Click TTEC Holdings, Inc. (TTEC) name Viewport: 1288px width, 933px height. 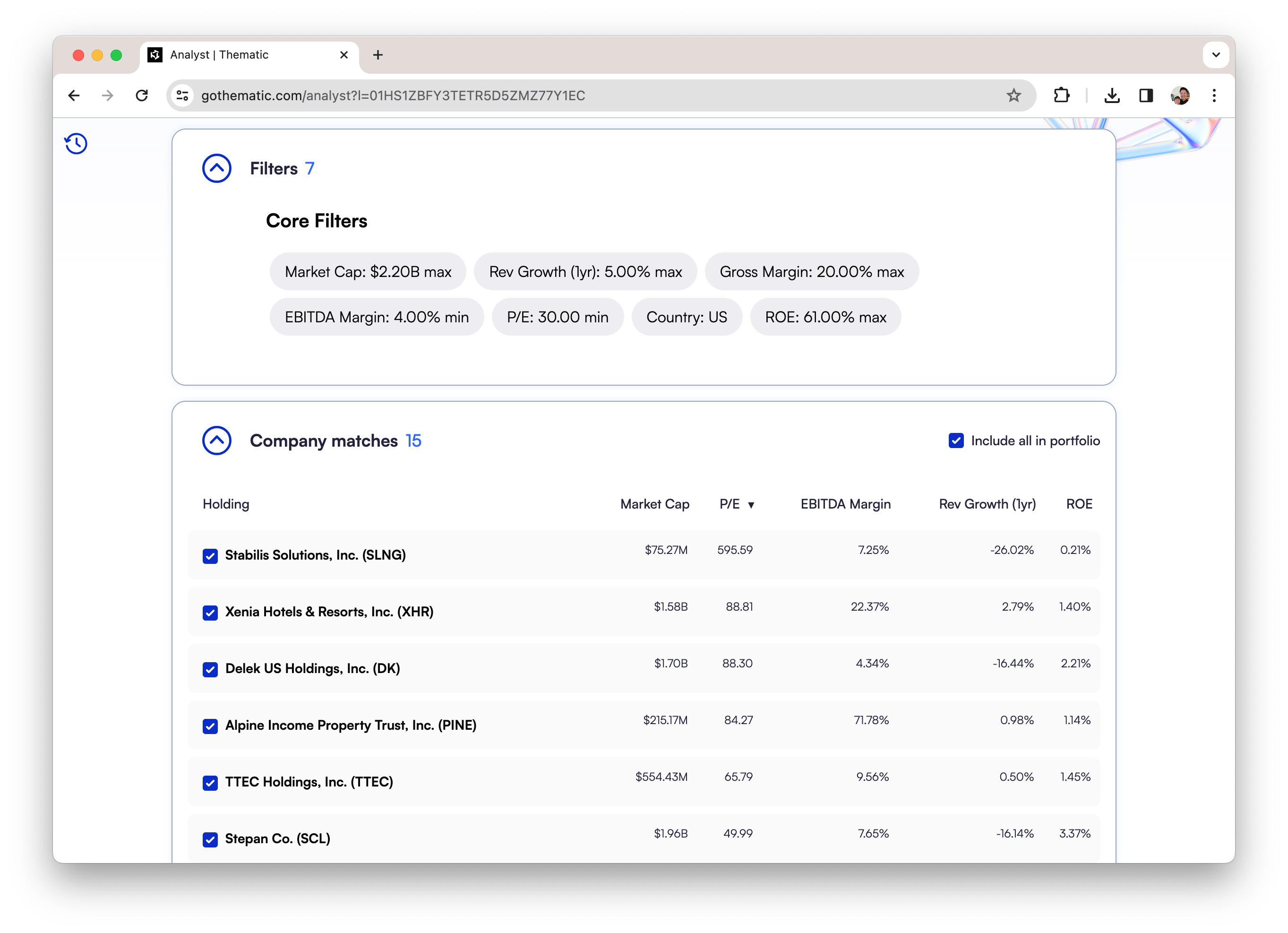coord(309,782)
